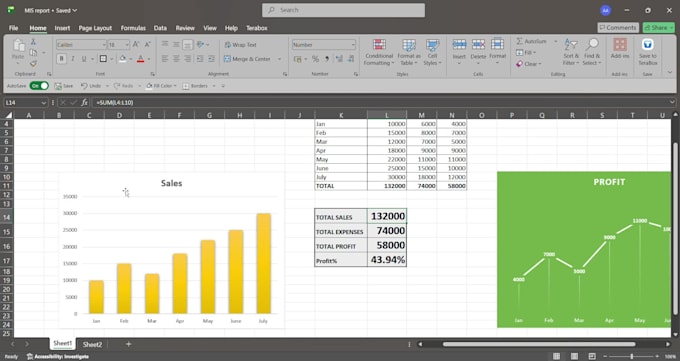Click Save to TeraBox icon

[x=647, y=52]
